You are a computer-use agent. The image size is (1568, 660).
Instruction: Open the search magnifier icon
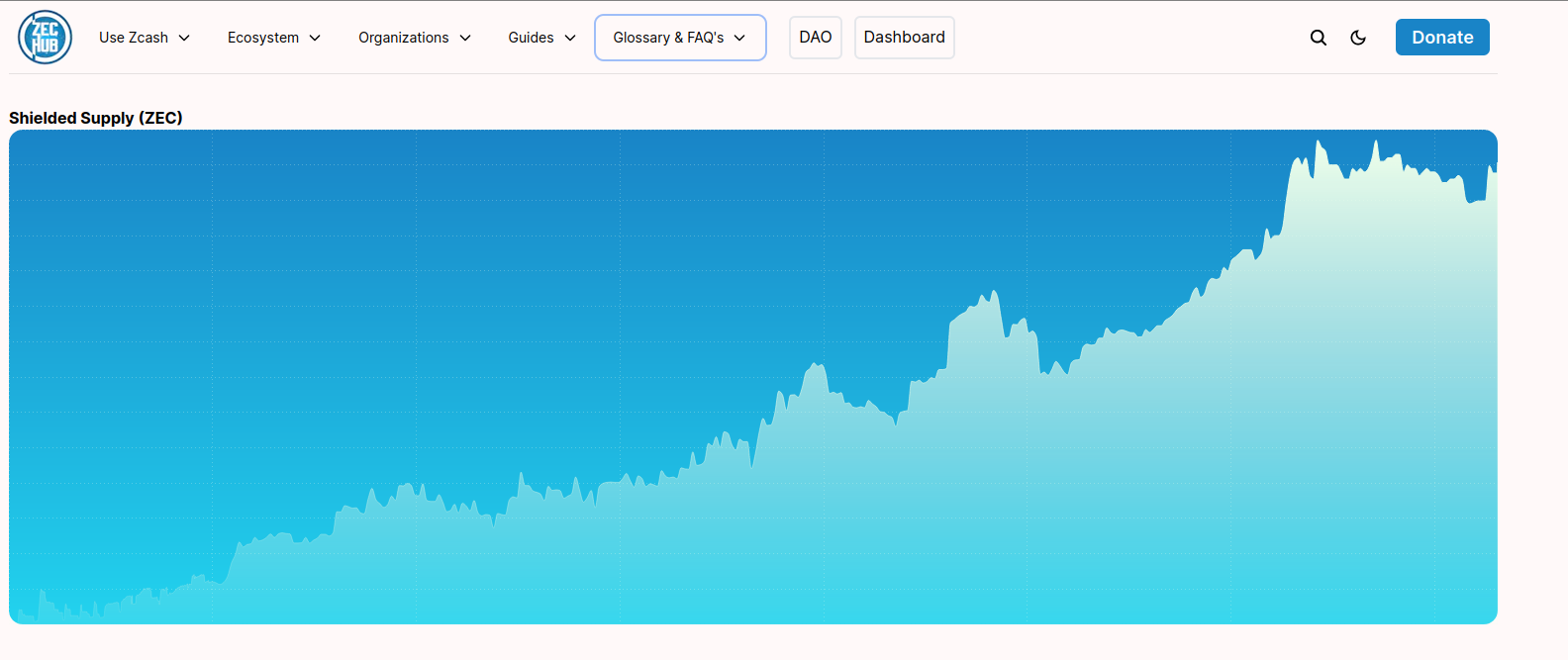(1319, 38)
